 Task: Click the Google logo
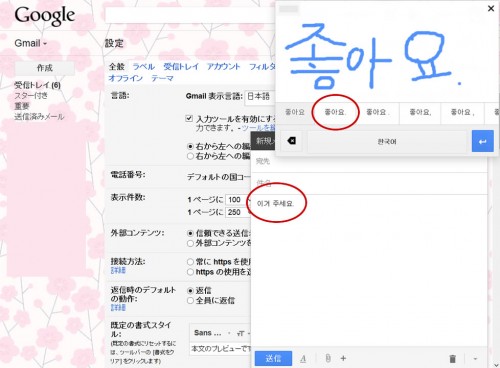(45, 16)
